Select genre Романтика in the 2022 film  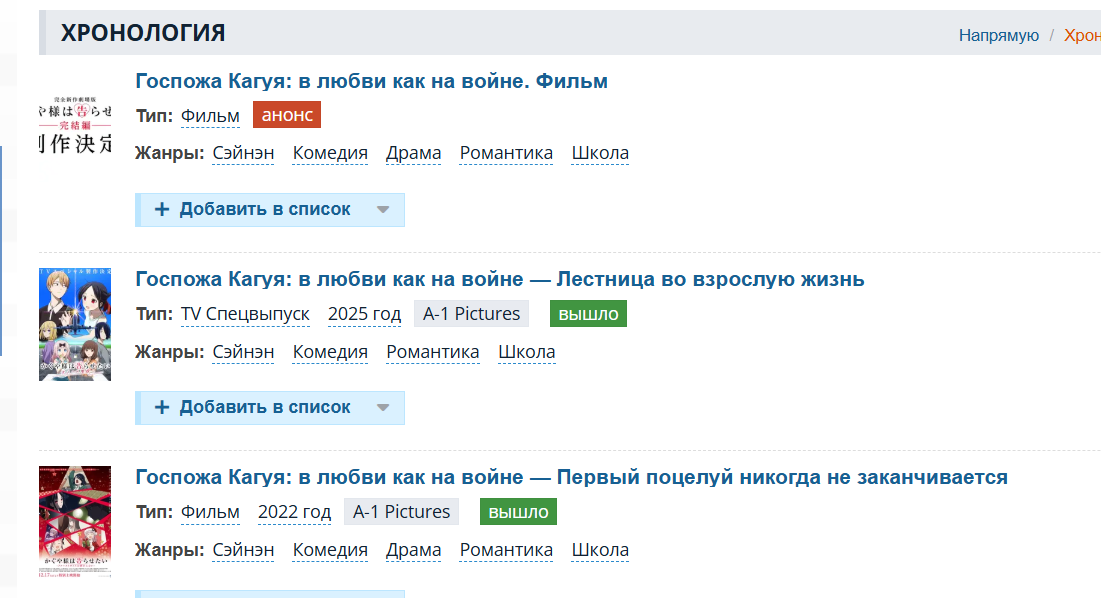(x=506, y=550)
